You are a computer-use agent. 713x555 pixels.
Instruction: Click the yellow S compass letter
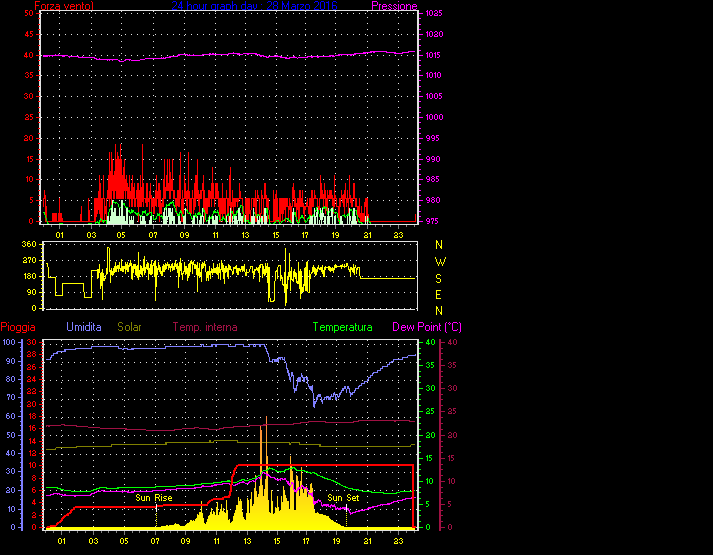(x=438, y=278)
